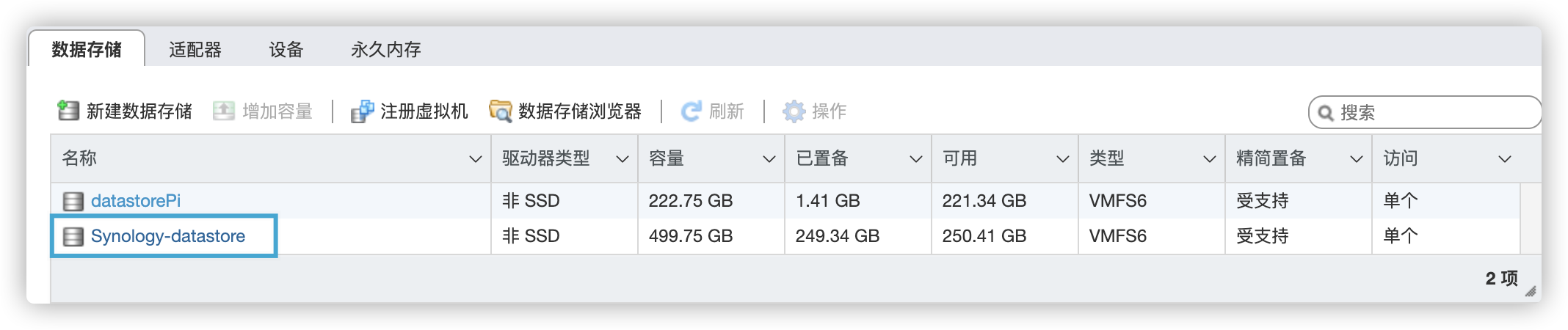Expand the 访问 column dropdown arrow
Screen dimensions: 1568x330
click(x=1504, y=159)
